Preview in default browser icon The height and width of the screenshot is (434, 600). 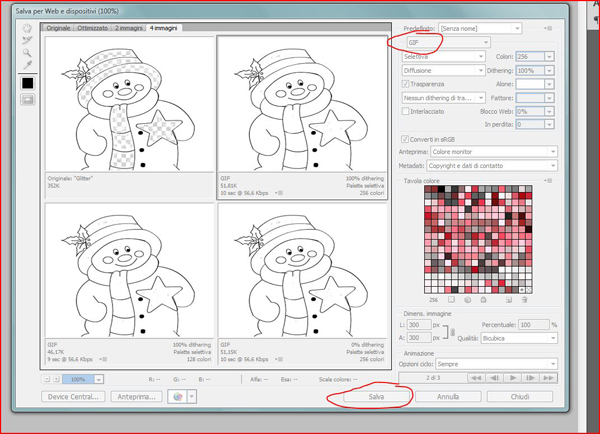coord(177,396)
